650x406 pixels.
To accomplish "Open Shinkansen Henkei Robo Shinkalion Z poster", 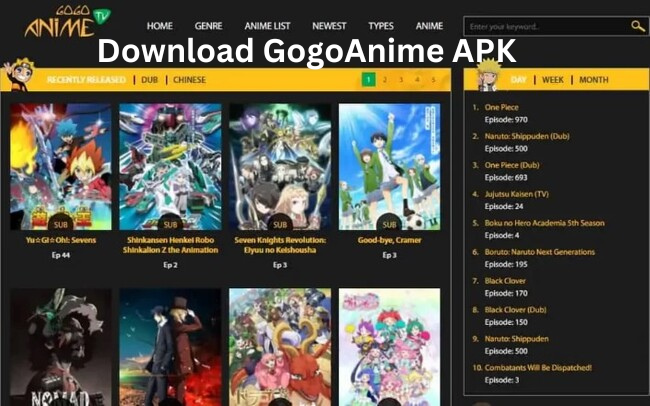I will pos(170,167).
